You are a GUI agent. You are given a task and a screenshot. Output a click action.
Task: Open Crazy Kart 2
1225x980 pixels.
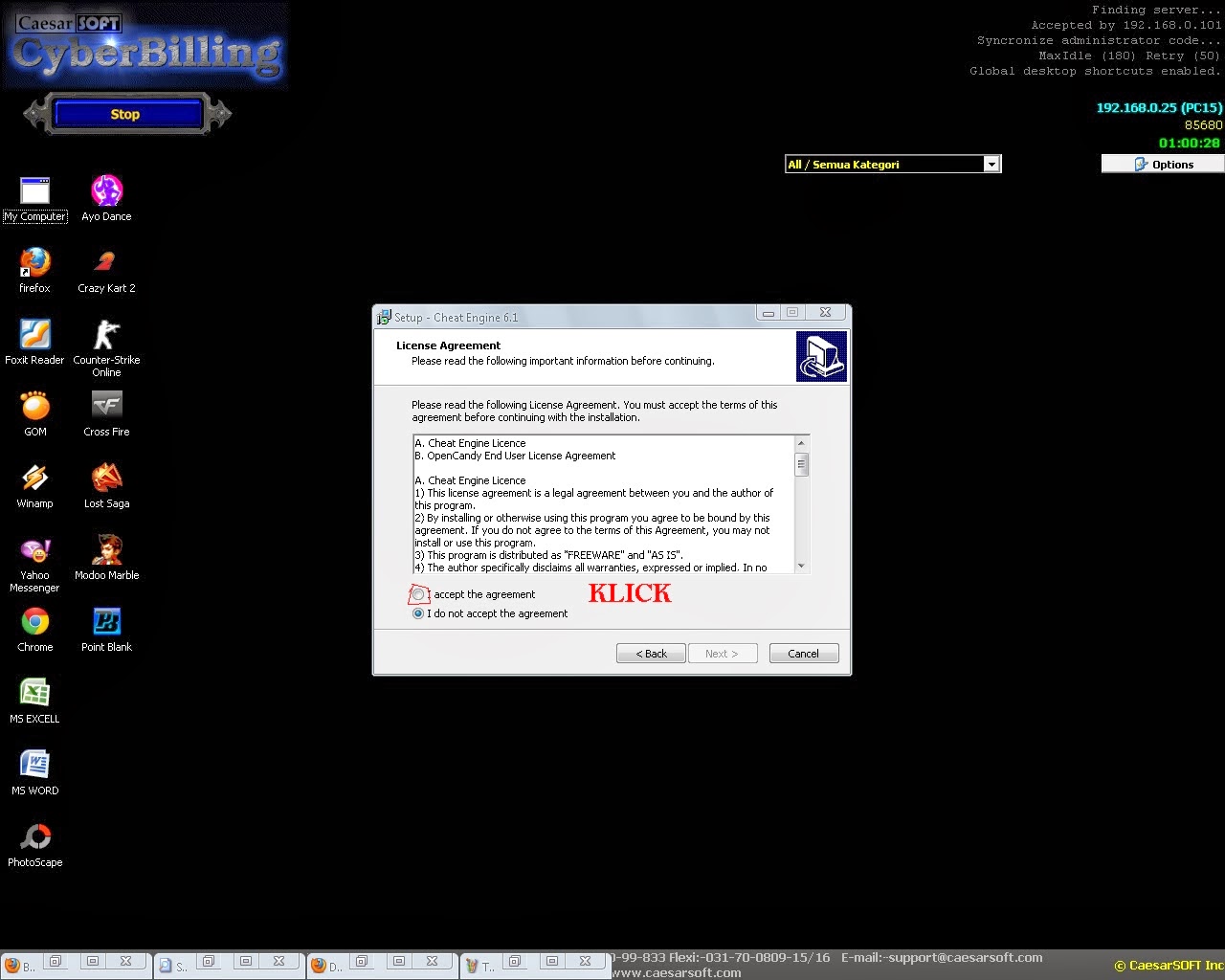pyautogui.click(x=105, y=260)
